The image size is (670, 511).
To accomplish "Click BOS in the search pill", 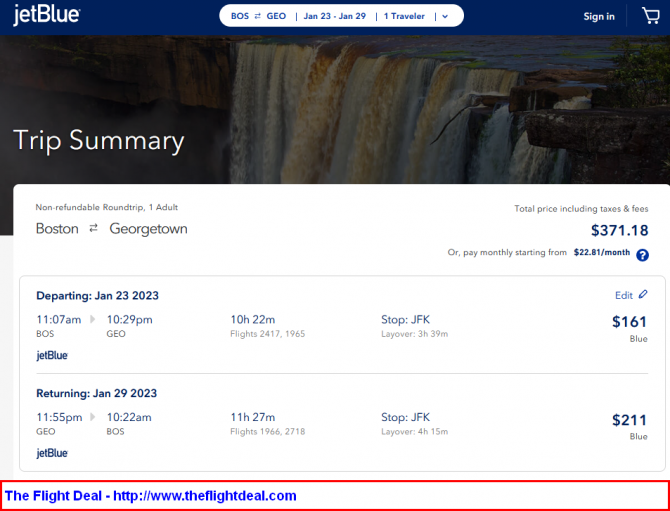I will [240, 16].
